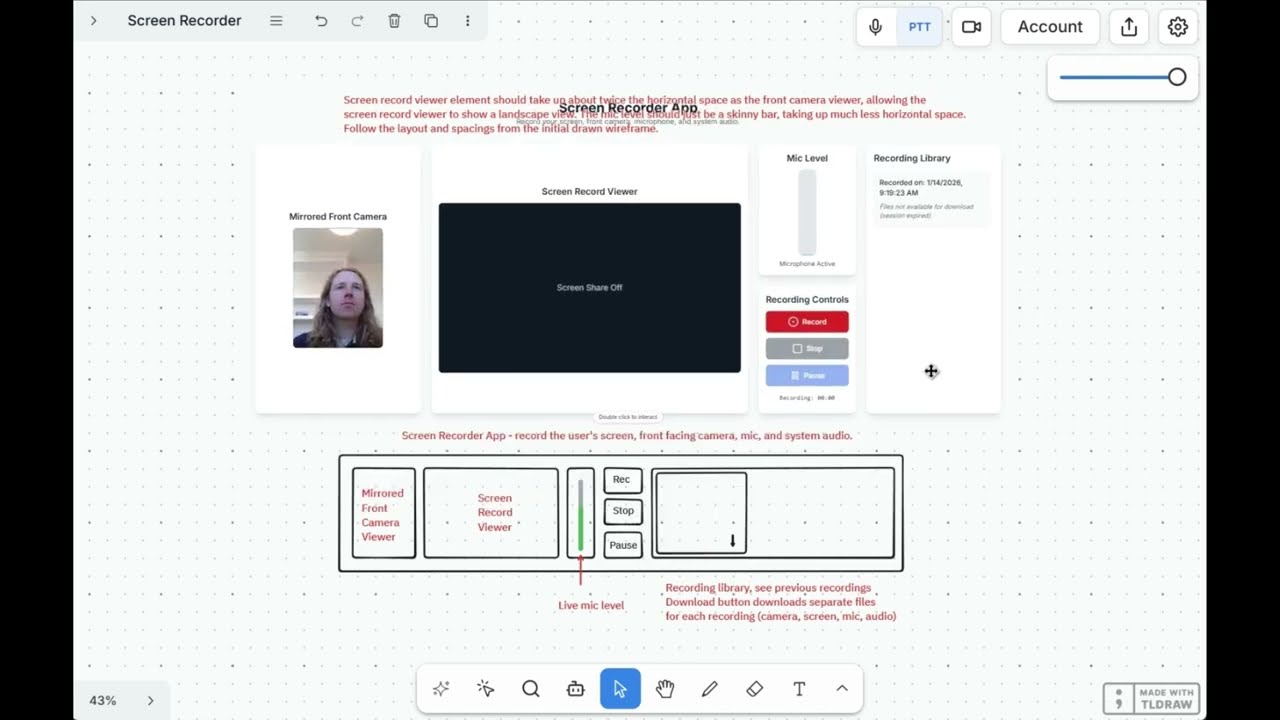Viewport: 1280px width, 720px height.
Task: Undo the last action
Action: click(x=321, y=20)
